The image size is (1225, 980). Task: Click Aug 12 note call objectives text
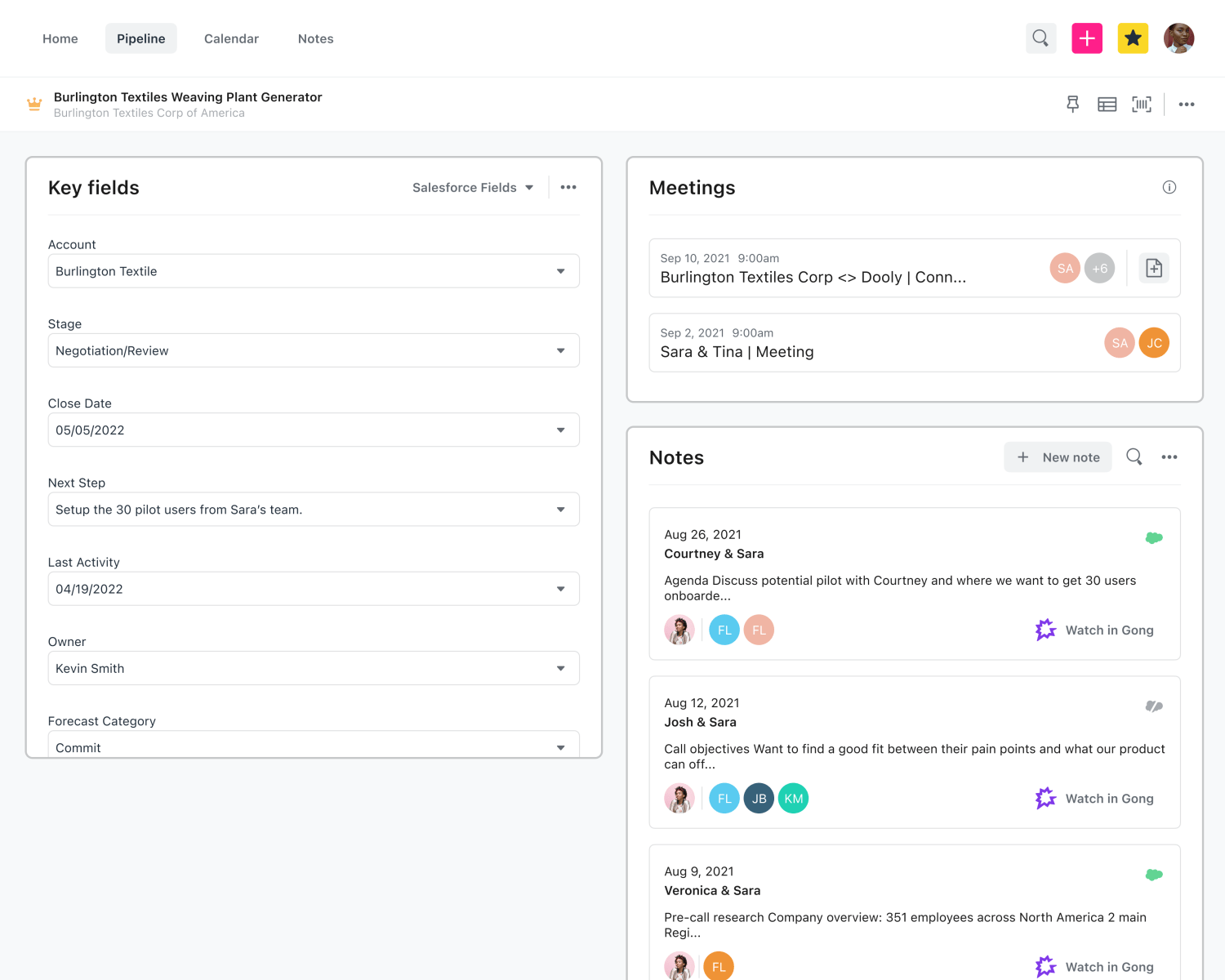915,756
